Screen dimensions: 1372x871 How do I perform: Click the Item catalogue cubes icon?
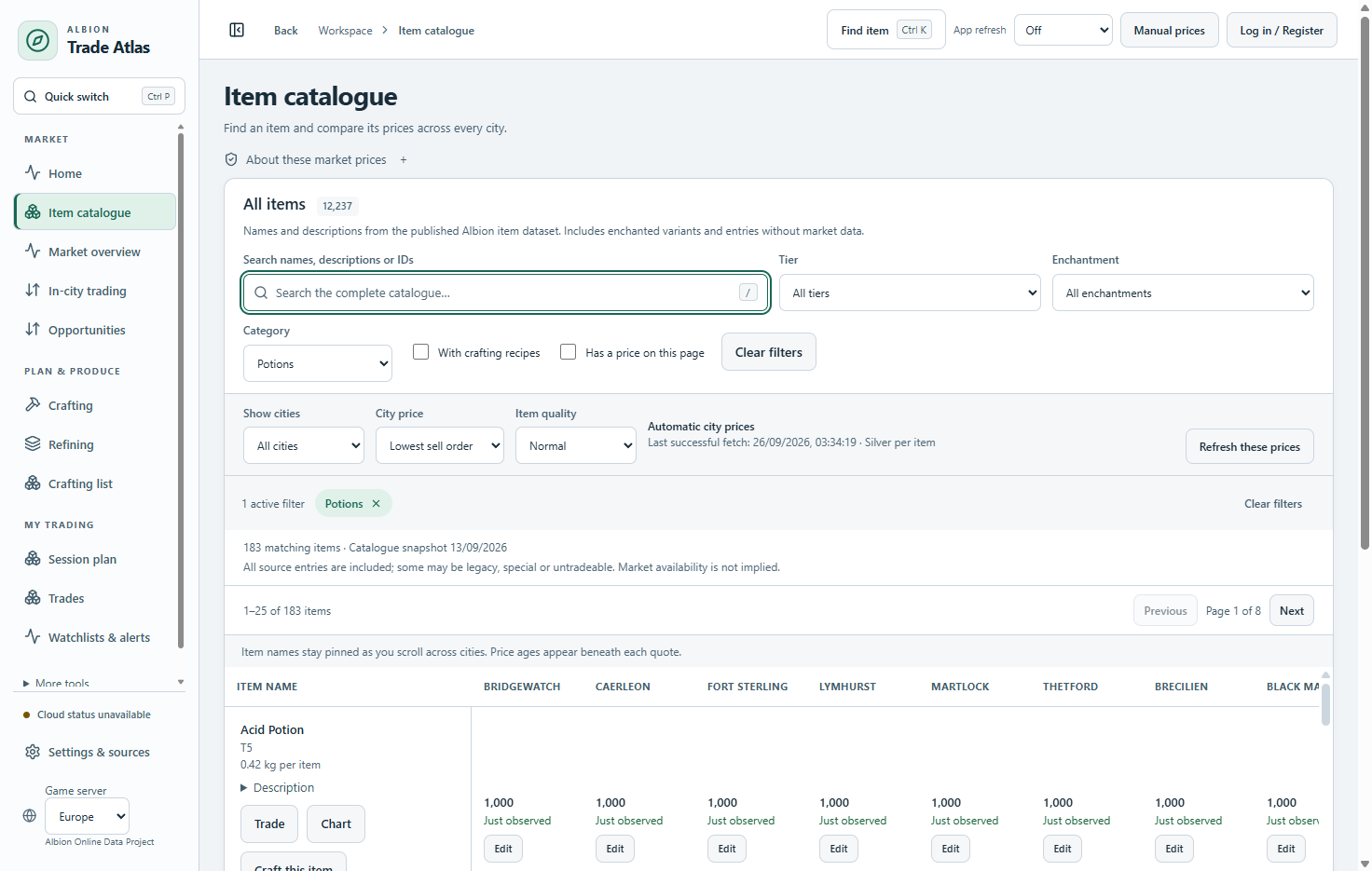point(33,211)
